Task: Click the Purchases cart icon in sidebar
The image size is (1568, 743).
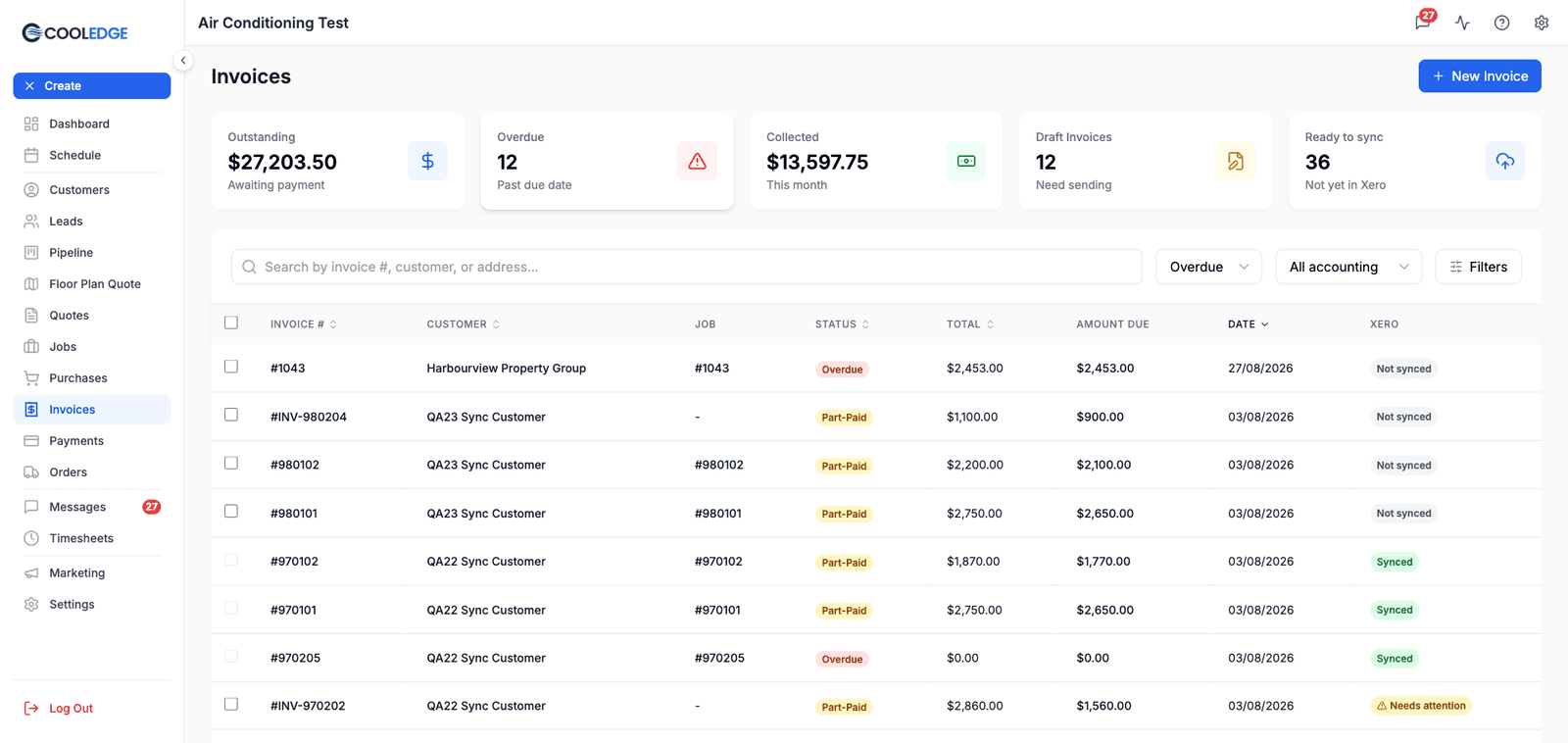Action: [x=31, y=378]
